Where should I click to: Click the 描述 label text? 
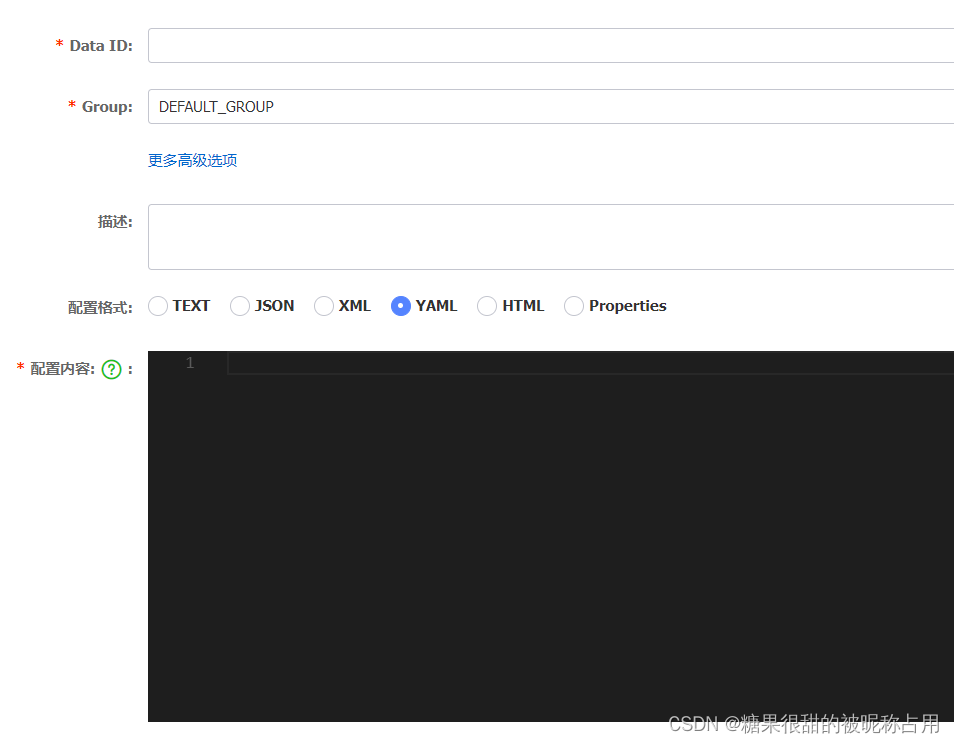pyautogui.click(x=115, y=222)
